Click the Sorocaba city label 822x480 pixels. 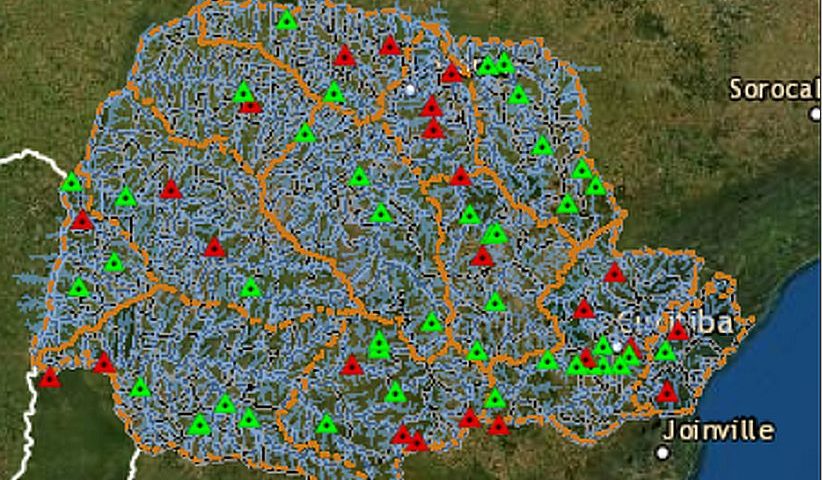(x=773, y=89)
